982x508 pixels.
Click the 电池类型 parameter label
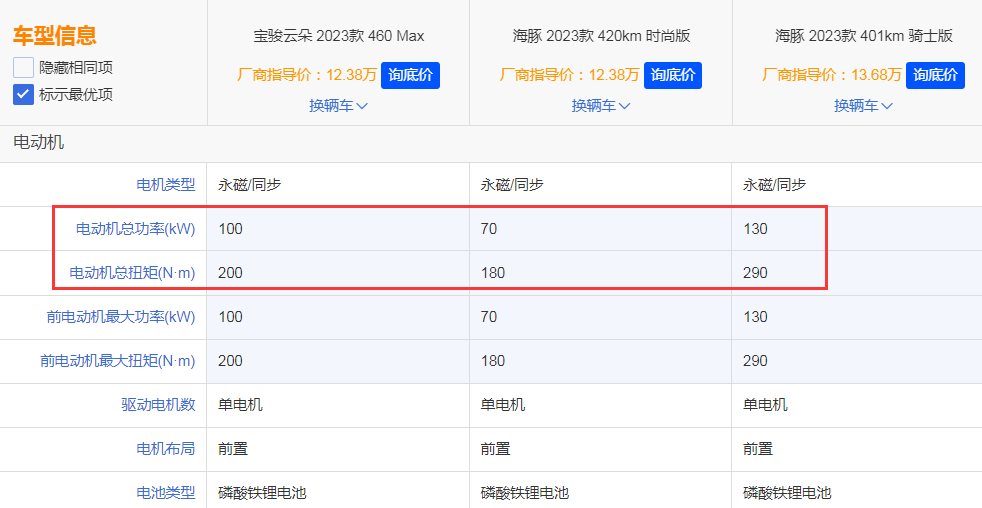[166, 492]
